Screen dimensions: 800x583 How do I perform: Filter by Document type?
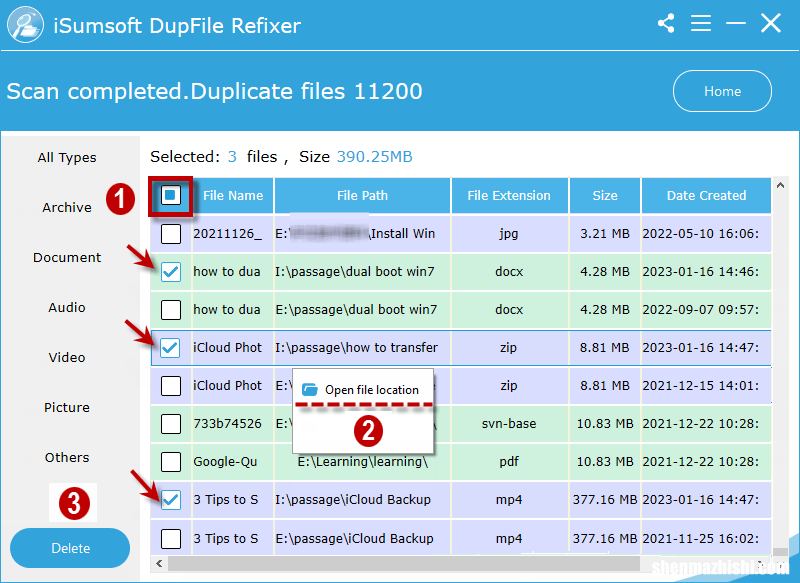[67, 258]
